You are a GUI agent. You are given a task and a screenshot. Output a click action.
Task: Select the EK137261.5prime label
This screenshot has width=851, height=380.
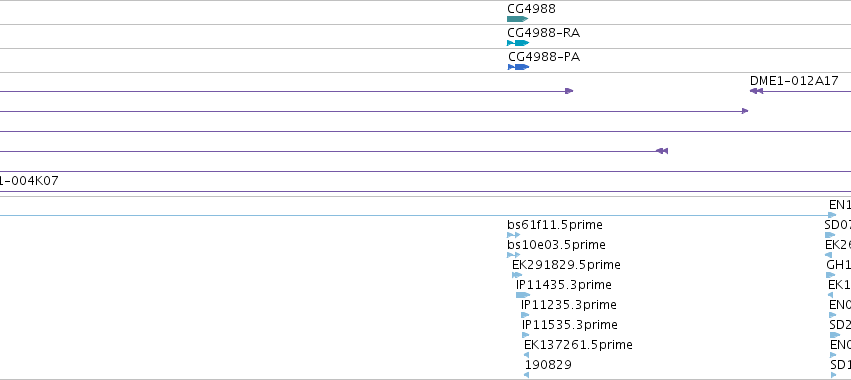(x=578, y=345)
